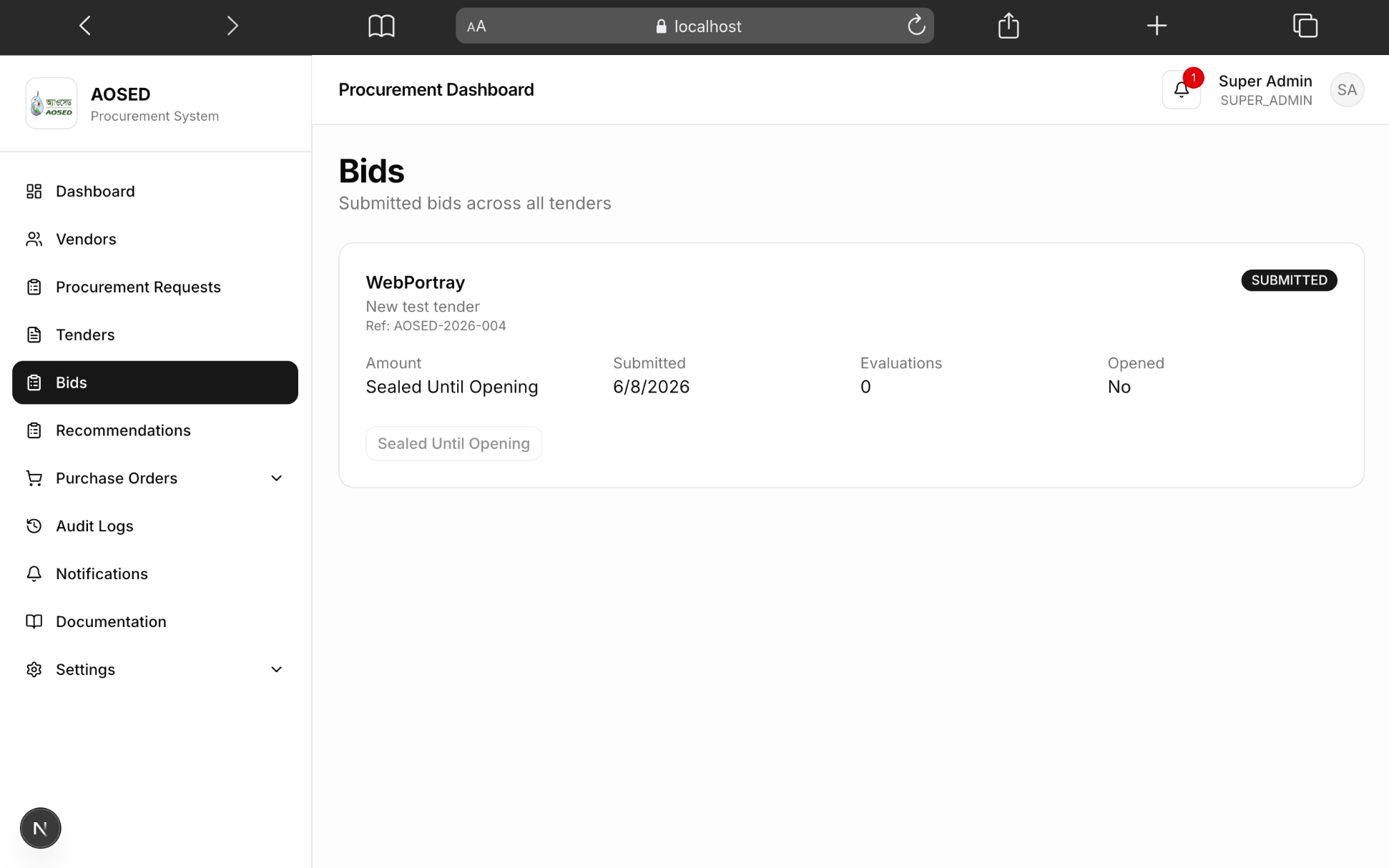Viewport: 1389px width, 868px height.
Task: Click the 'New test tender' text
Action: click(x=423, y=307)
